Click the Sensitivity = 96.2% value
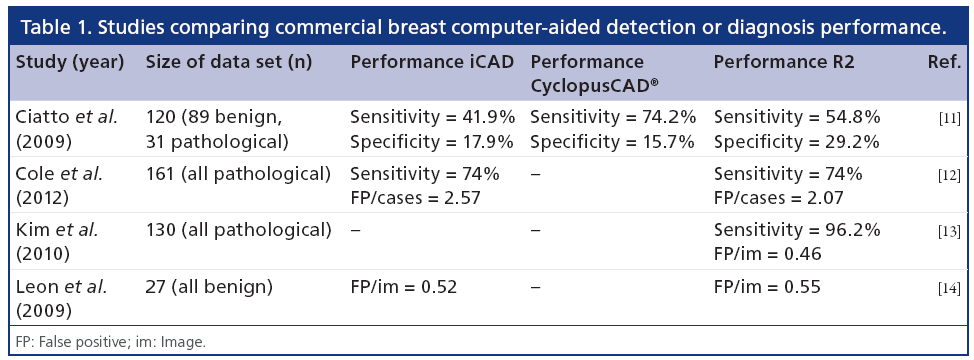Image resolution: width=974 pixels, height=360 pixels. (x=797, y=230)
